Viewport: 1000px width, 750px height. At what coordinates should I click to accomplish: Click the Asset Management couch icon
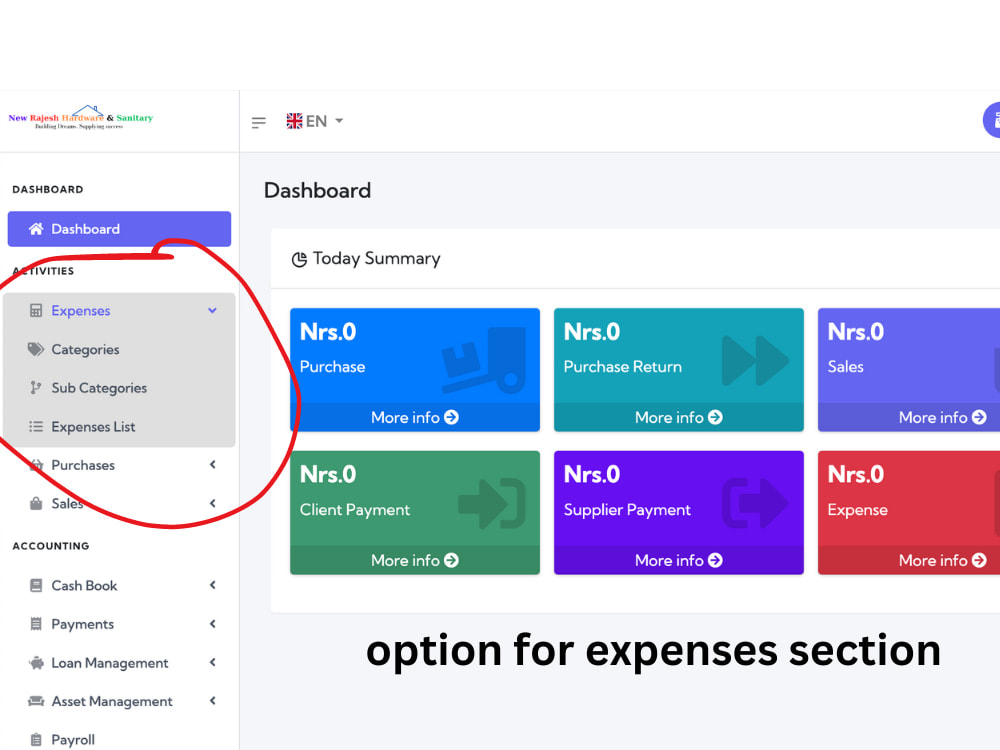point(36,702)
